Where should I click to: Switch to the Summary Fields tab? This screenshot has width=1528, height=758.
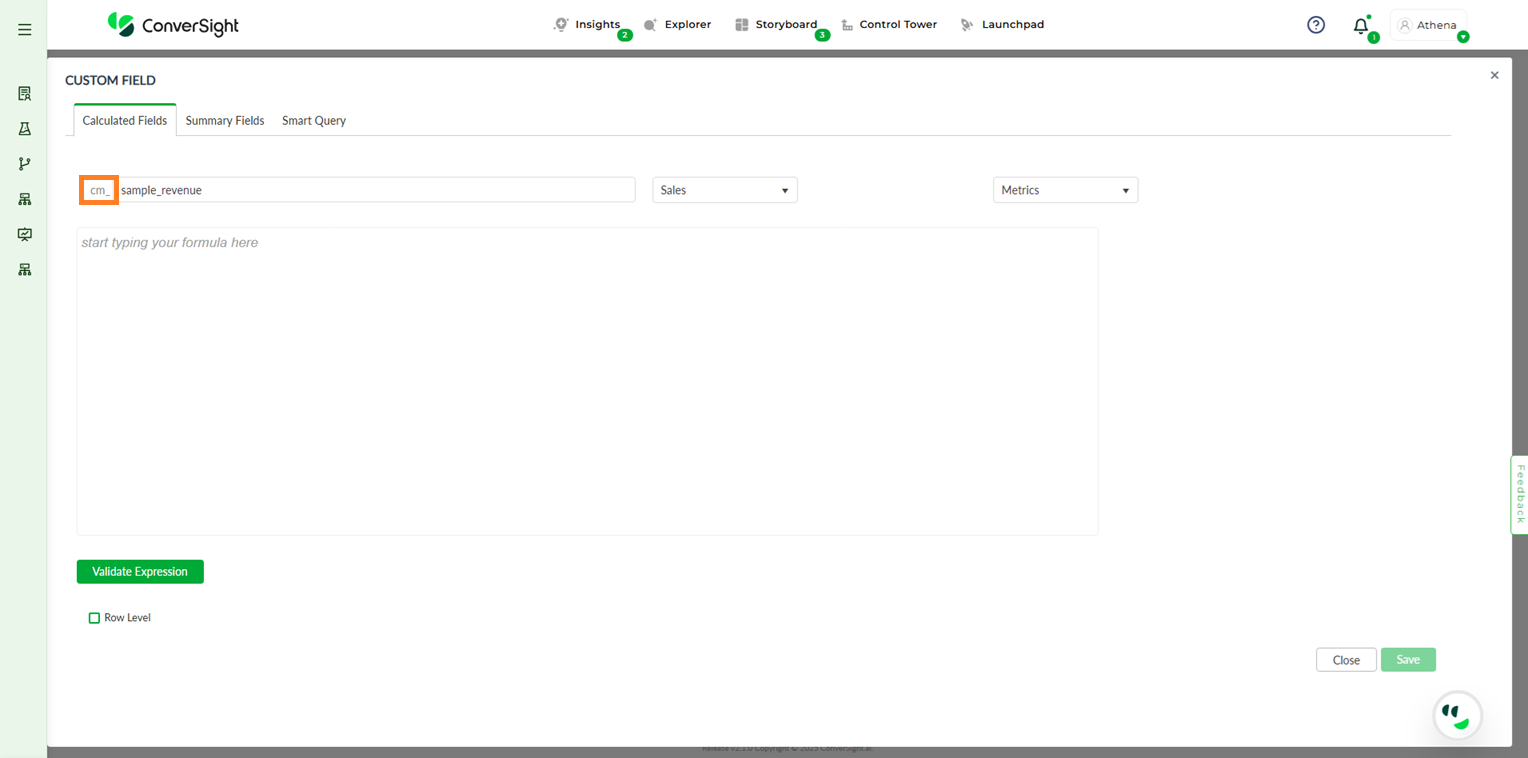tap(225, 121)
